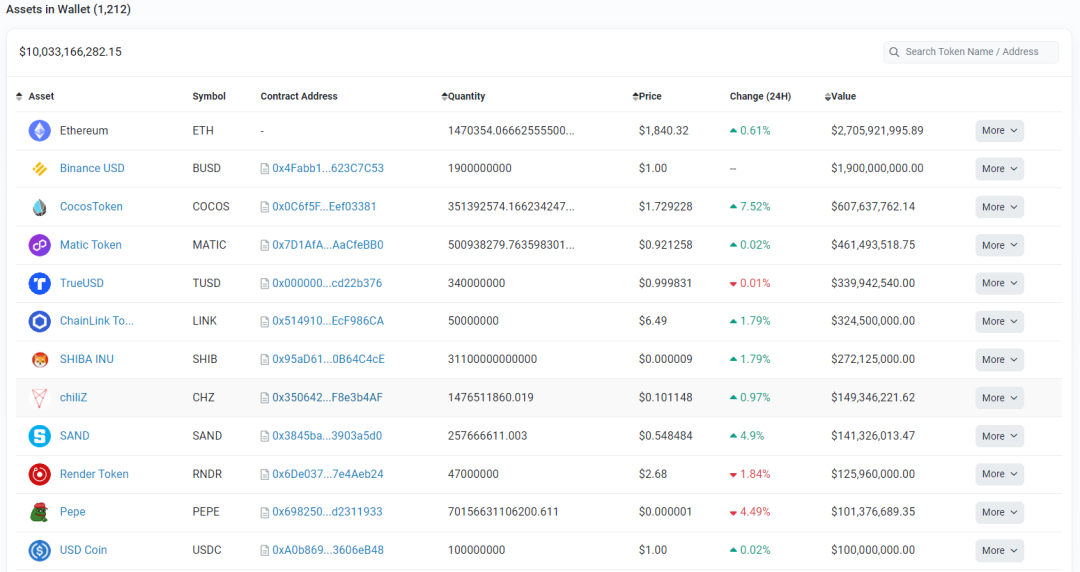
Task: Click the SAND blue logo icon
Action: pyautogui.click(x=39, y=436)
